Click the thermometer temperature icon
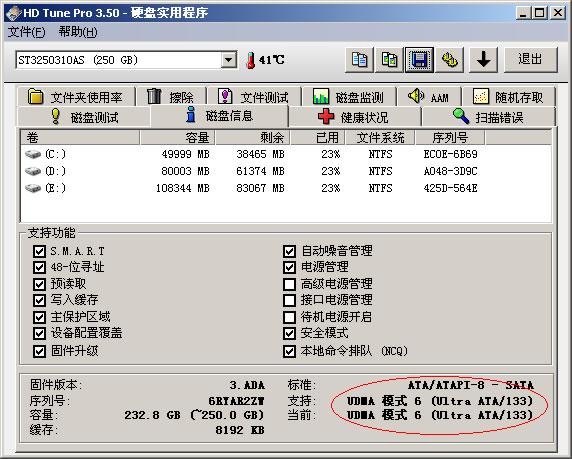572x459 pixels. [x=250, y=60]
